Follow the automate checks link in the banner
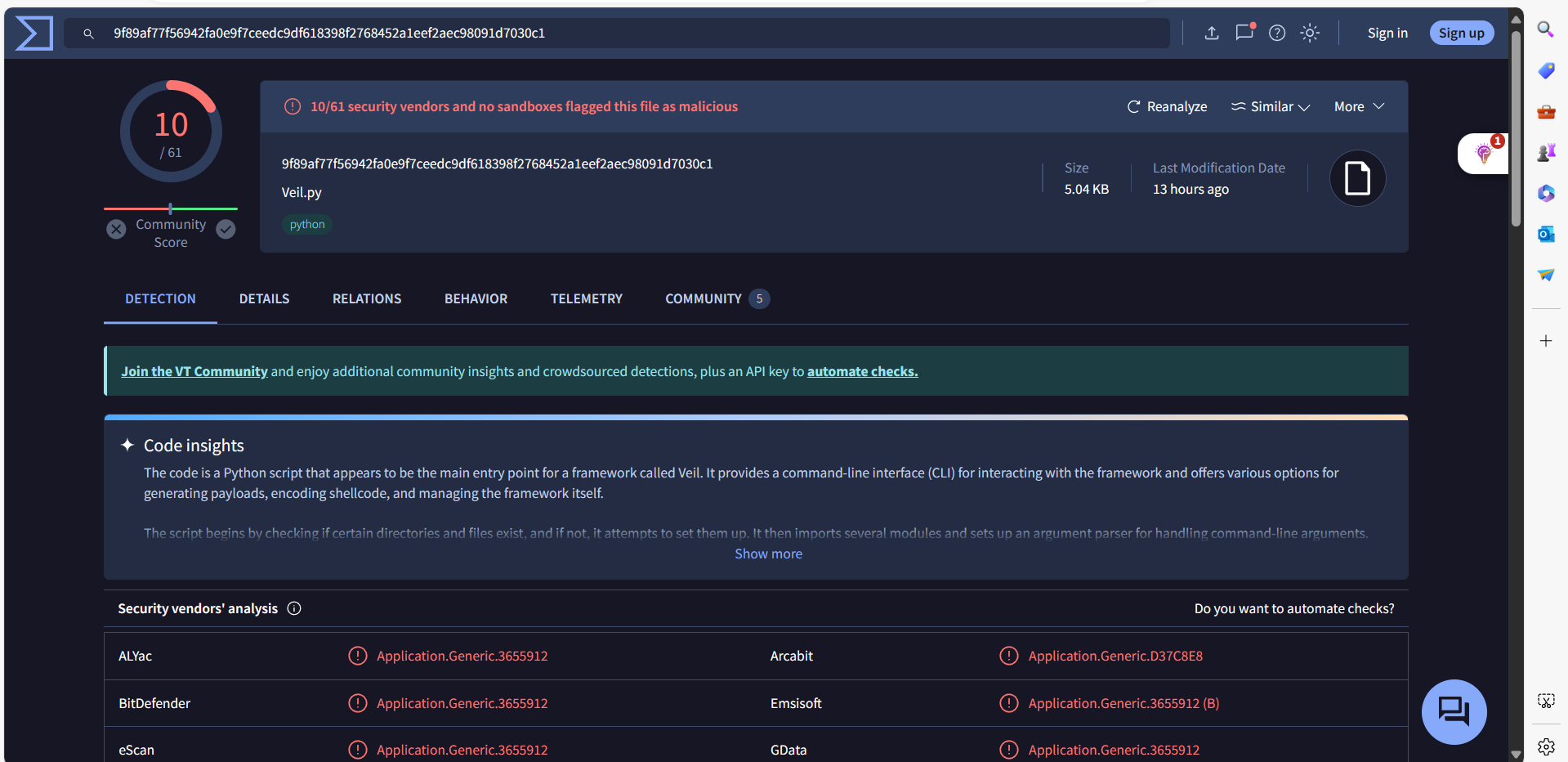This screenshot has width=1568, height=762. click(x=863, y=371)
